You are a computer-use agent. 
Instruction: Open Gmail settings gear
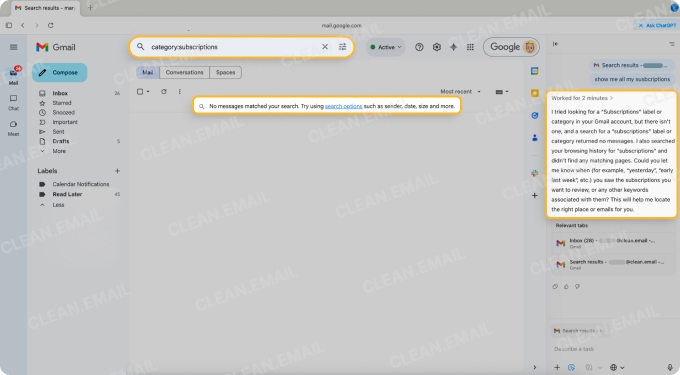point(437,47)
